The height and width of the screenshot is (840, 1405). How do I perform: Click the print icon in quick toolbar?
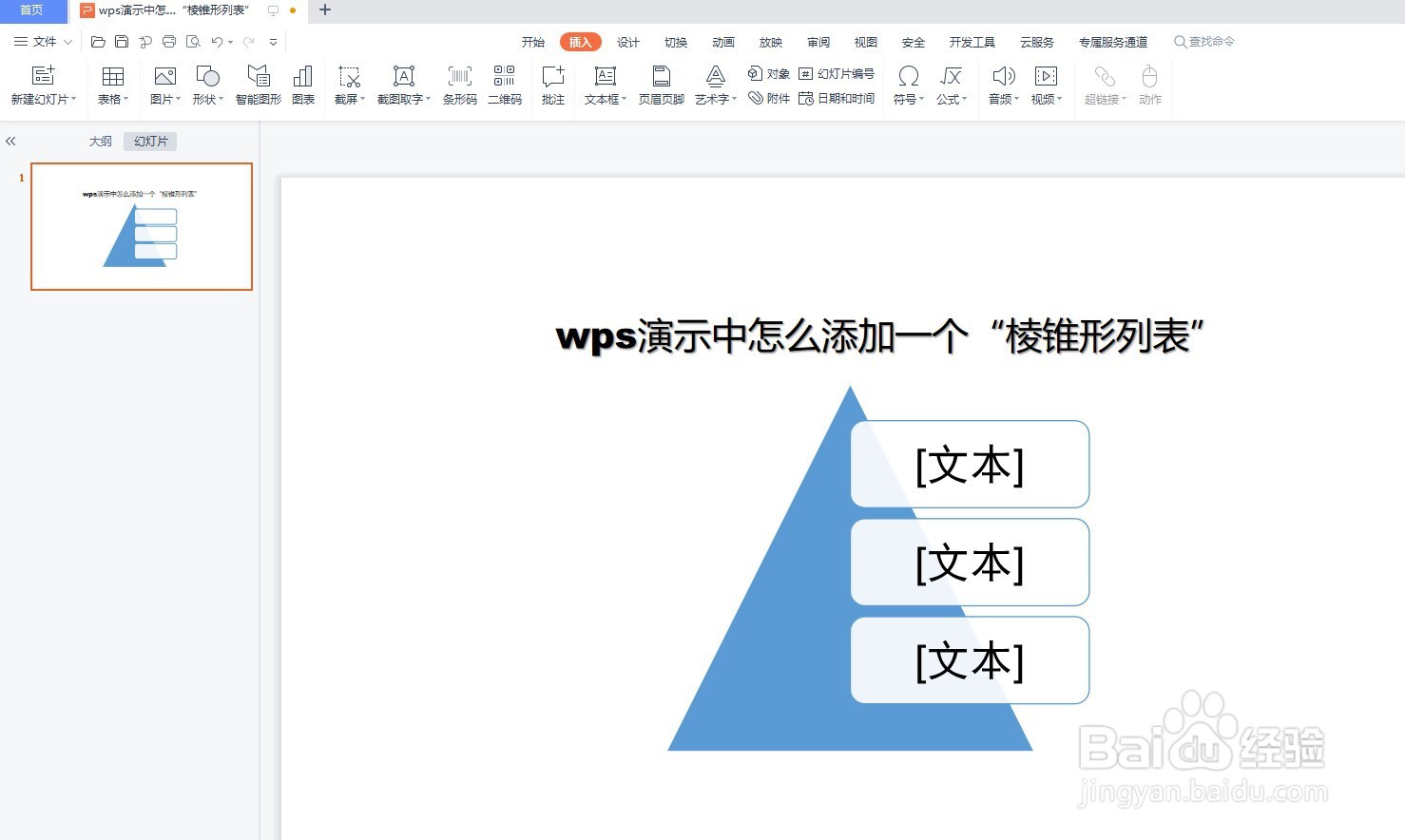tap(169, 42)
